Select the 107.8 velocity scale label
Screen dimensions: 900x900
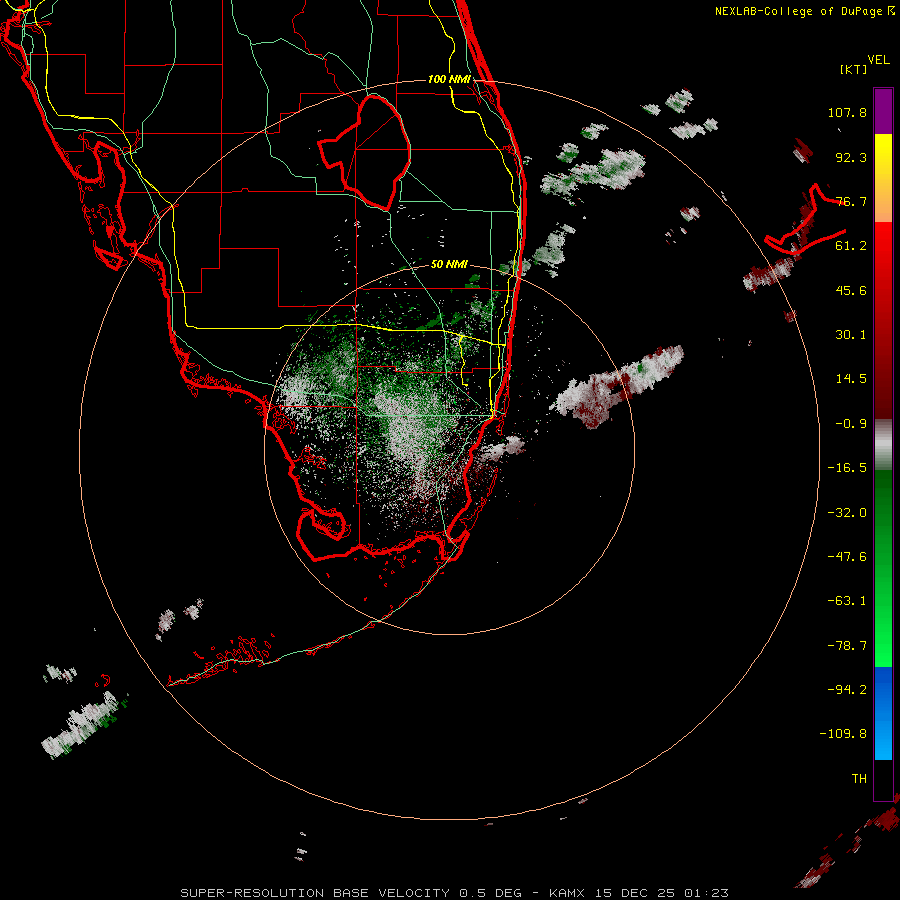pos(847,112)
